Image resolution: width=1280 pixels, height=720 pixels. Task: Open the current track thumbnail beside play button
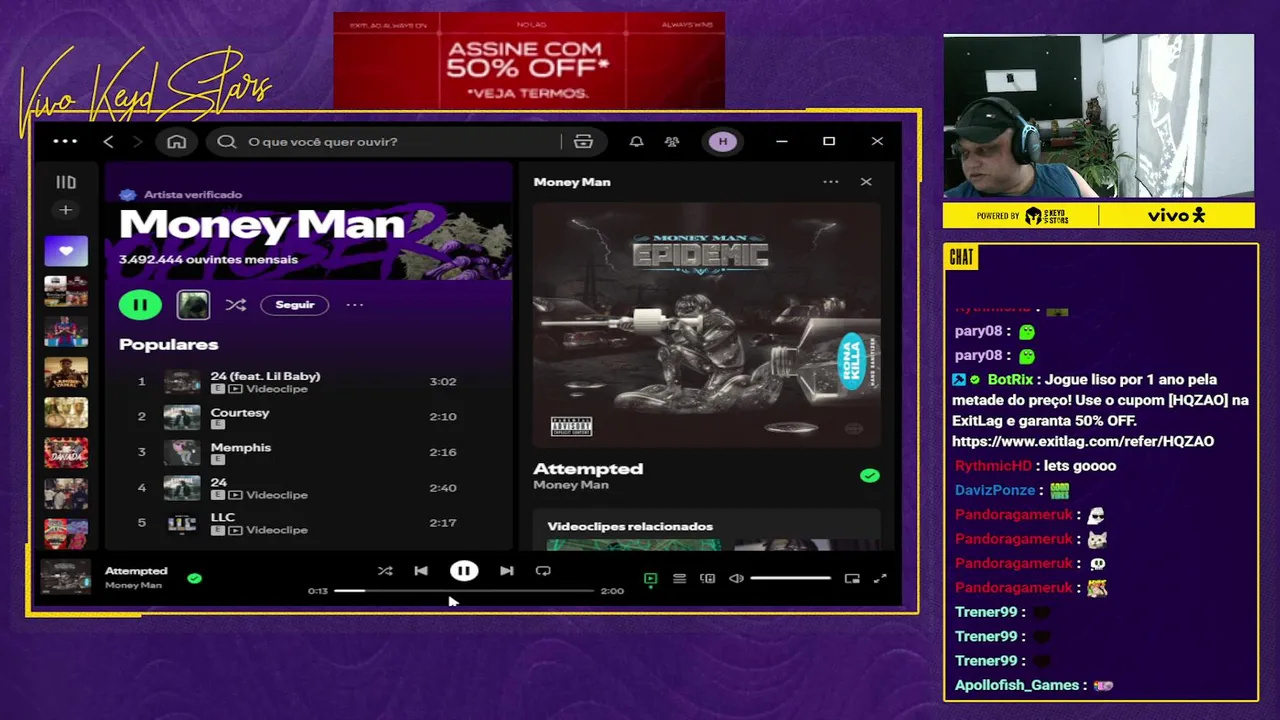pos(193,305)
